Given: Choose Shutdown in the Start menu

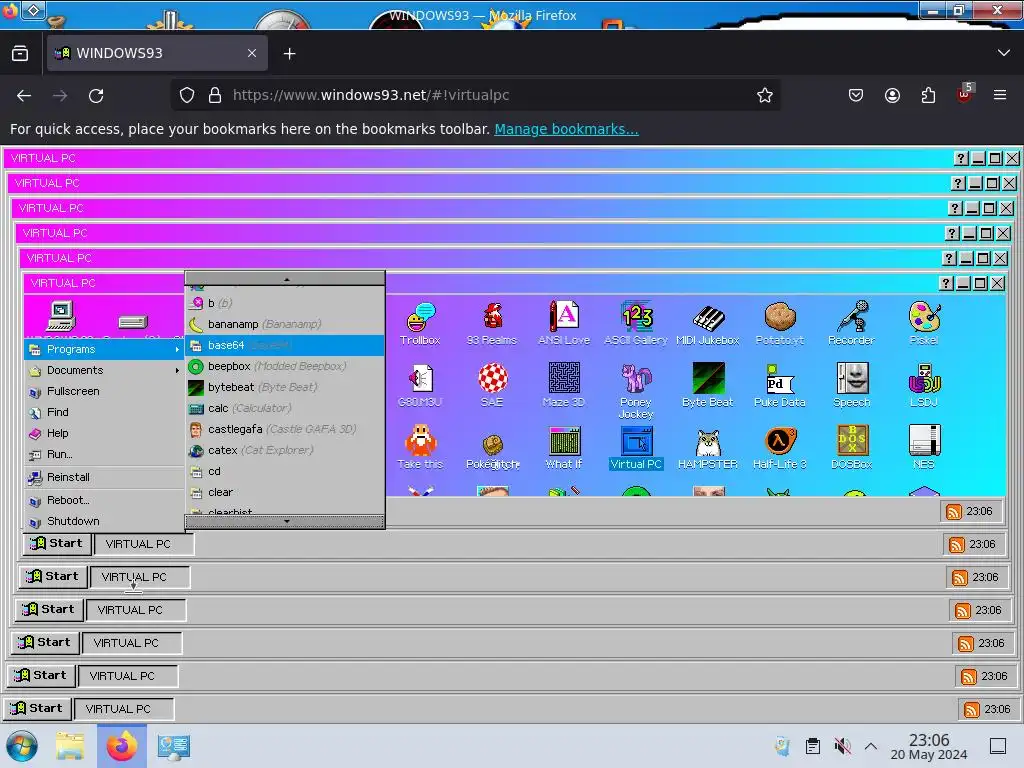Looking at the screenshot, I should [104, 521].
